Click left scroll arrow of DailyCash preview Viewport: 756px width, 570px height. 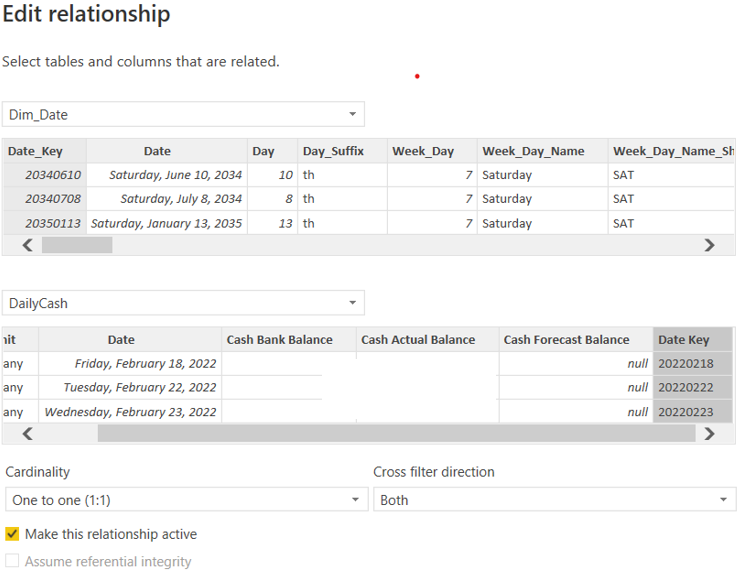pos(27,434)
